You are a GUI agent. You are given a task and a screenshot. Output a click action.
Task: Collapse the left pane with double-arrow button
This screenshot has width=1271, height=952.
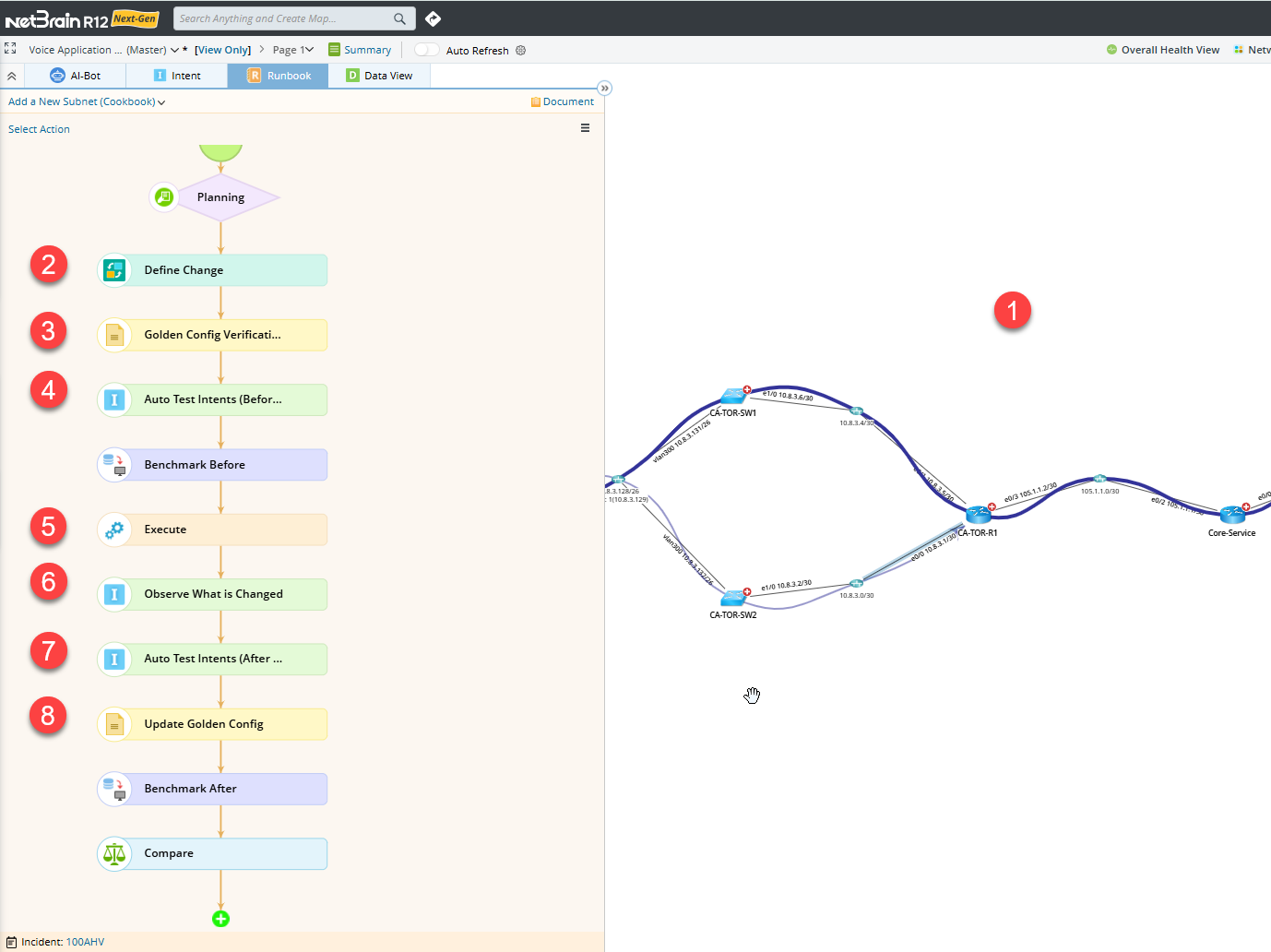coord(604,89)
